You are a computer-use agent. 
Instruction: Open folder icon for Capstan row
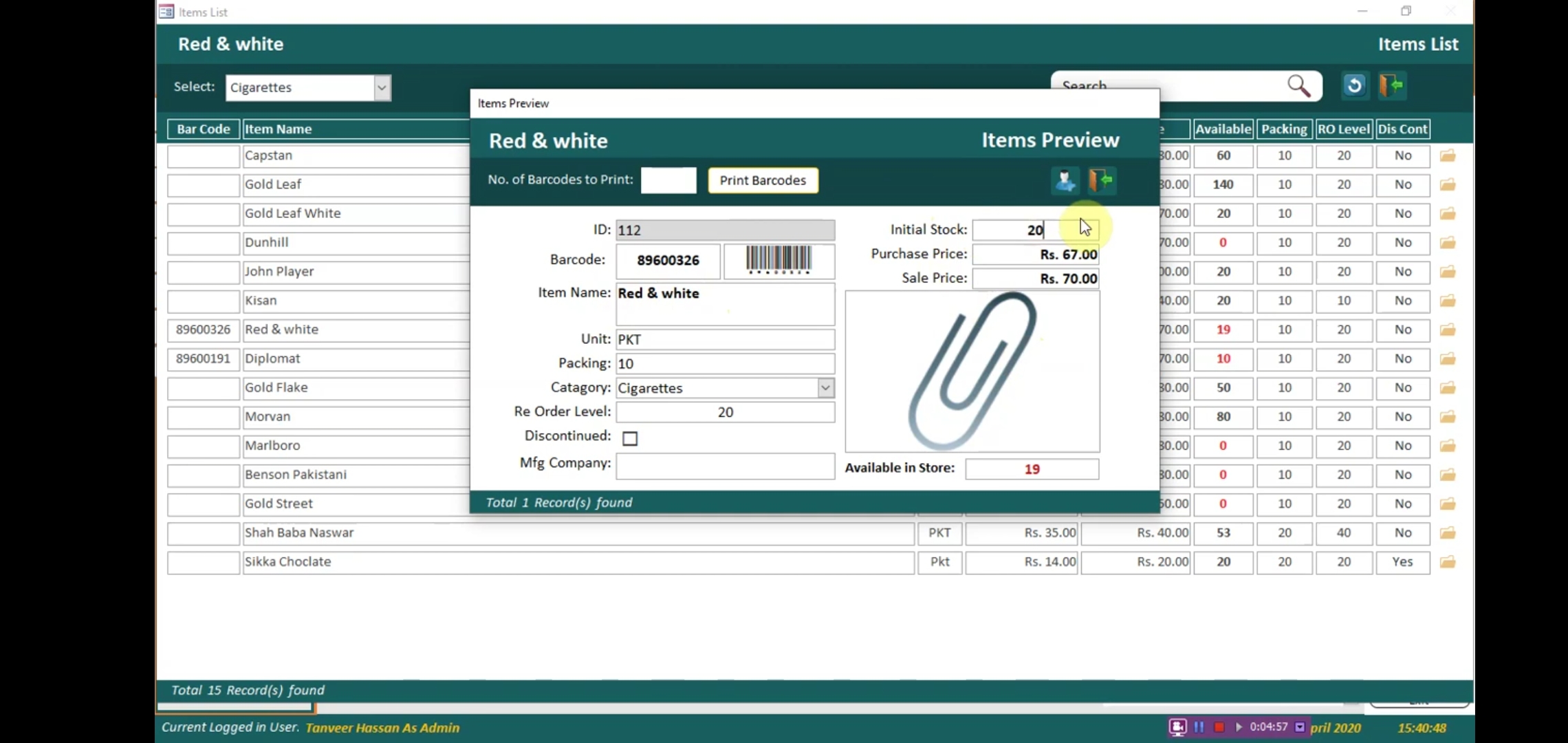point(1448,155)
